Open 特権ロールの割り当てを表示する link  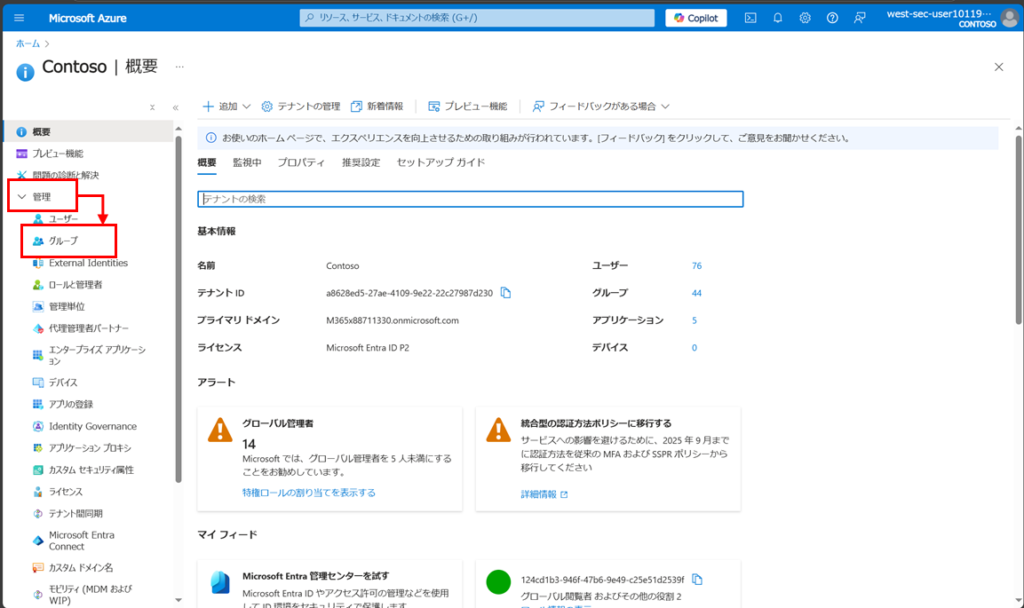[x=309, y=492]
